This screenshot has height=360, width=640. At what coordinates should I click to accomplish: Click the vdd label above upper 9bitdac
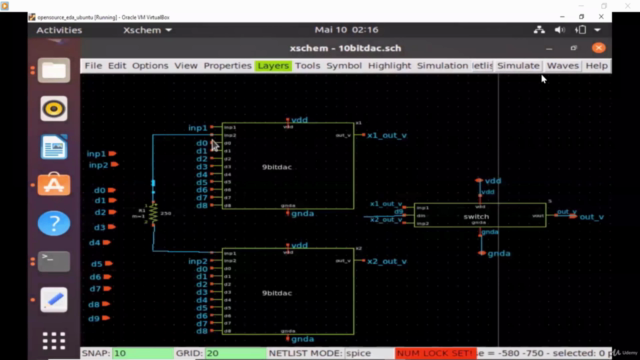pos(299,120)
